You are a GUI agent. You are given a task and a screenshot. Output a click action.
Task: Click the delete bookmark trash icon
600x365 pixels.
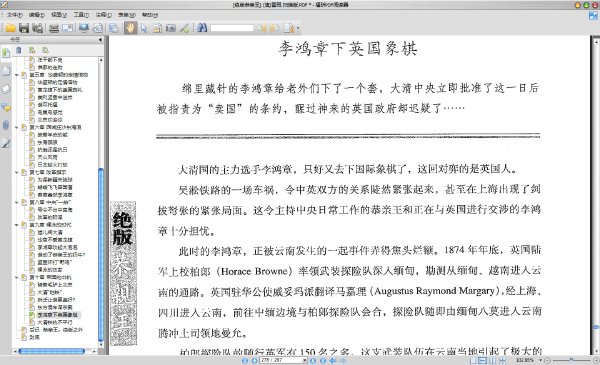18,50
